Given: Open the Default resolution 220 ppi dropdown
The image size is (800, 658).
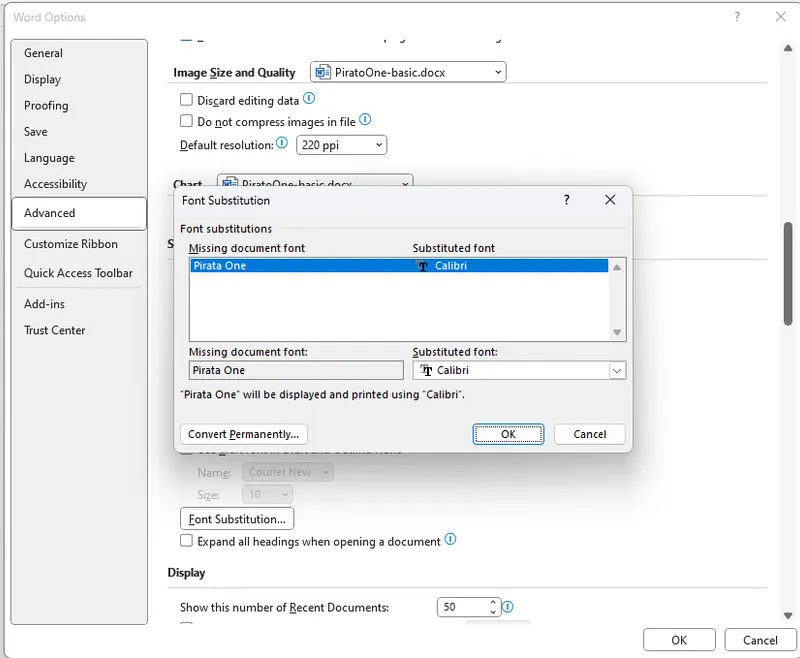Looking at the screenshot, I should pyautogui.click(x=341, y=145).
